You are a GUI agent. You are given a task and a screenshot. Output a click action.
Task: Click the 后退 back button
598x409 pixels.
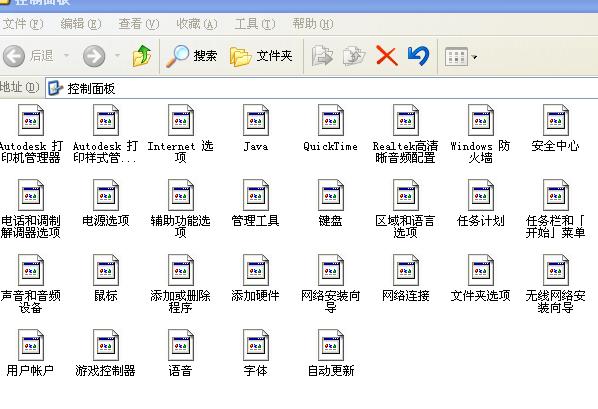click(x=28, y=56)
